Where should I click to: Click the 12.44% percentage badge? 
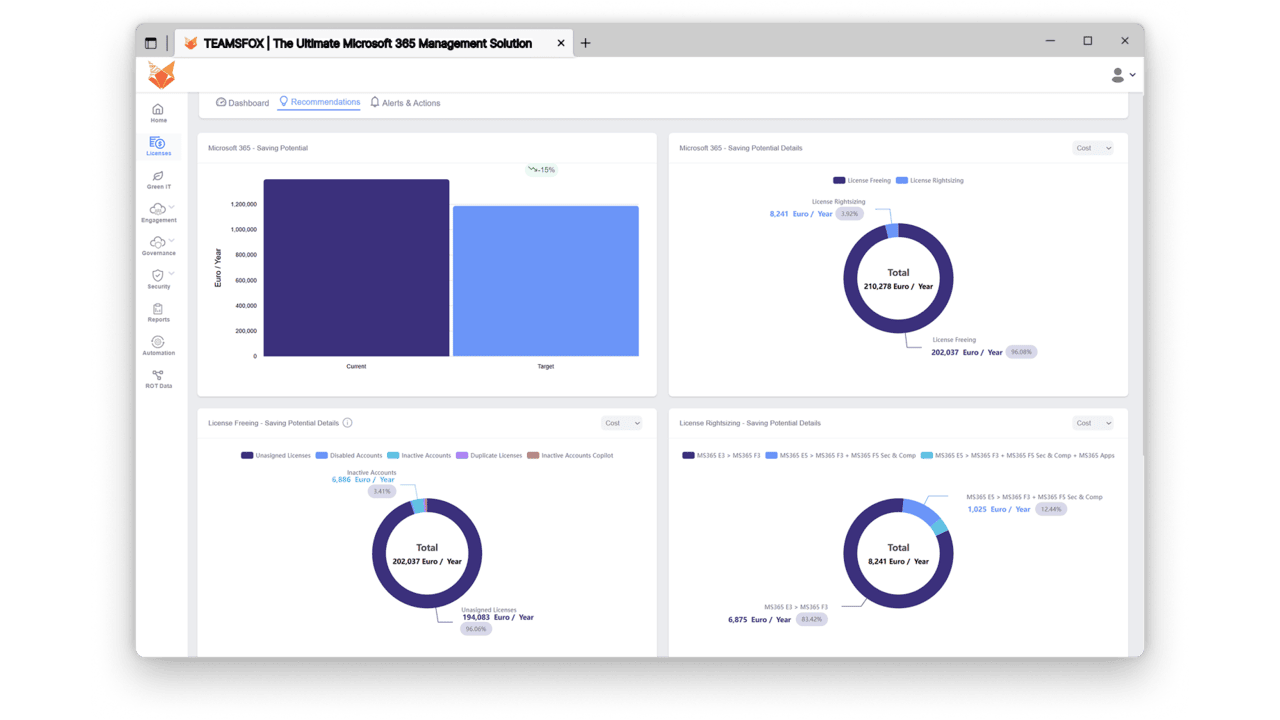coord(1051,509)
